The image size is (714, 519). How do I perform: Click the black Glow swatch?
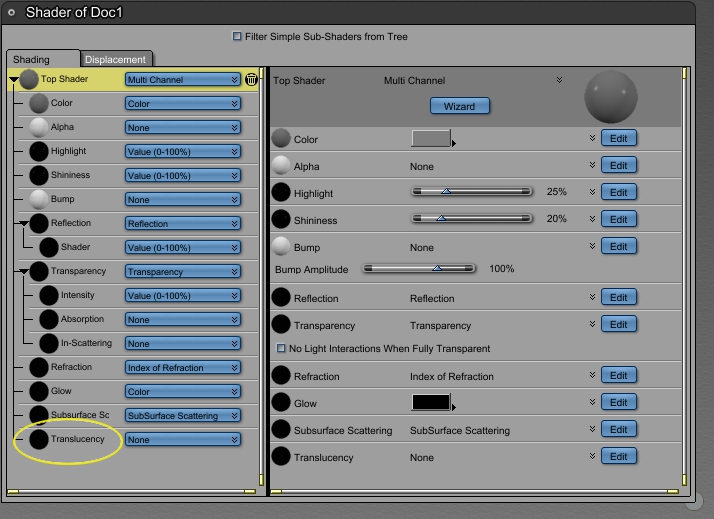tap(431, 402)
